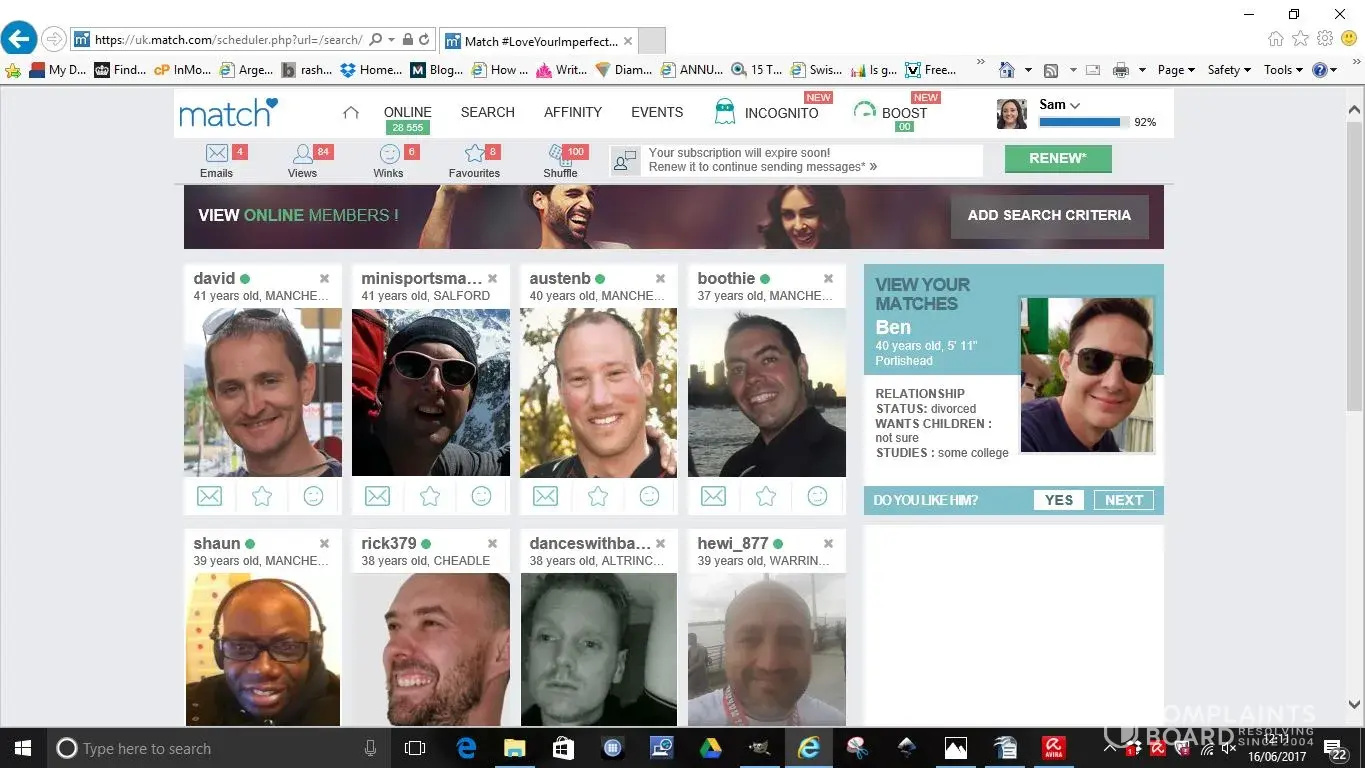Favourite minisportsma... with the star
This screenshot has width=1365, height=768.
[430, 496]
